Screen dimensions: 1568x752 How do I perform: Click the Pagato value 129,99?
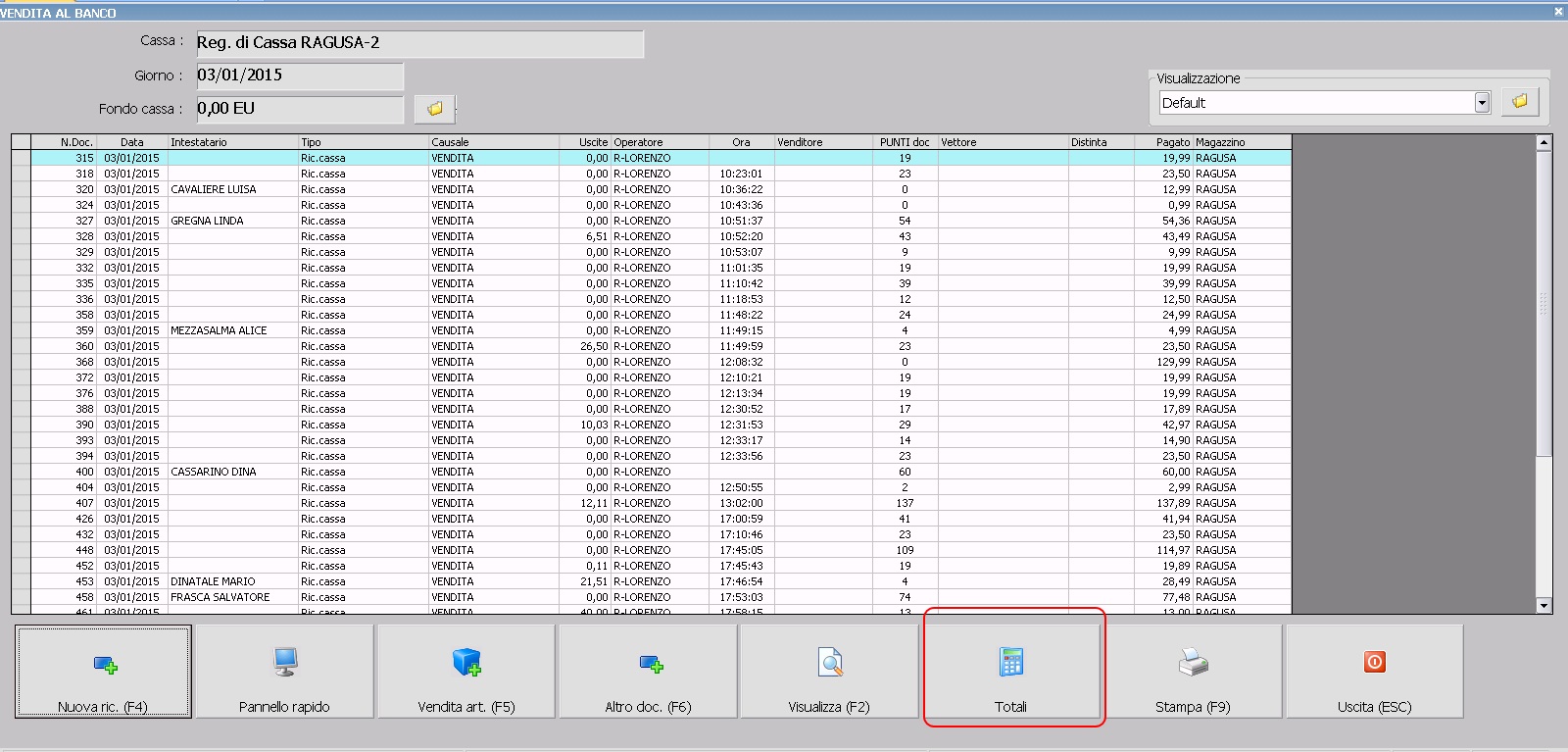pos(1173,362)
